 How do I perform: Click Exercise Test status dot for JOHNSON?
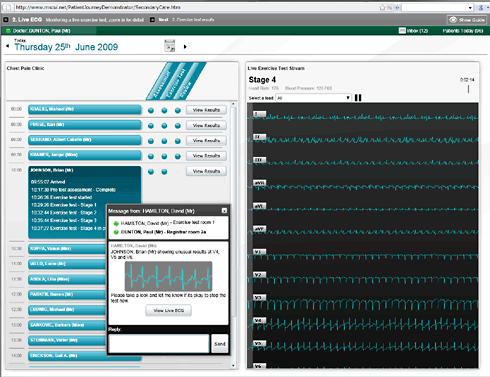pos(164,172)
